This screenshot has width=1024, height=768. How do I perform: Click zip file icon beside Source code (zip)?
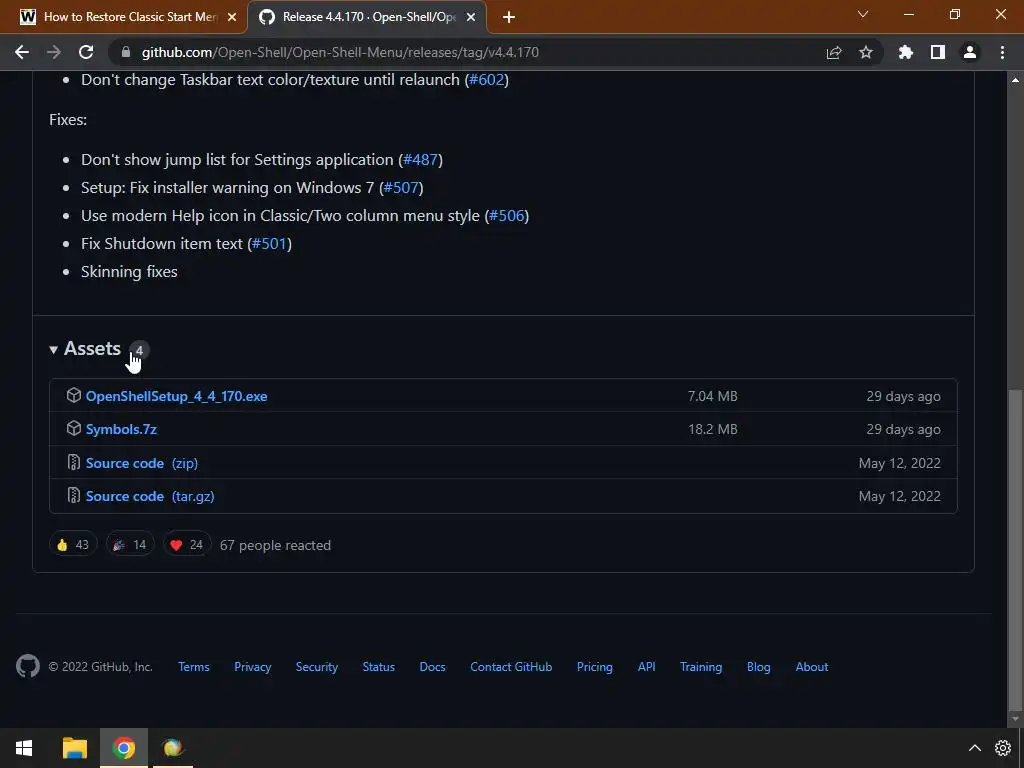tap(74, 462)
